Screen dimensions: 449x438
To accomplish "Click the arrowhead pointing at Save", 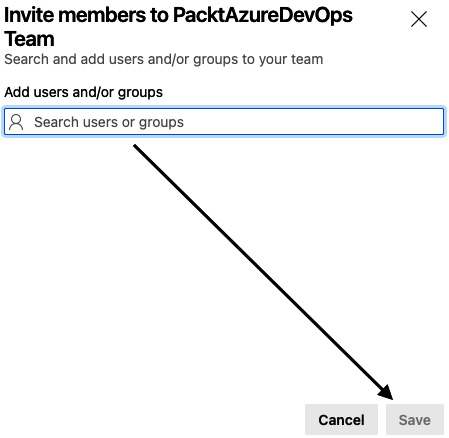I will coord(387,392).
